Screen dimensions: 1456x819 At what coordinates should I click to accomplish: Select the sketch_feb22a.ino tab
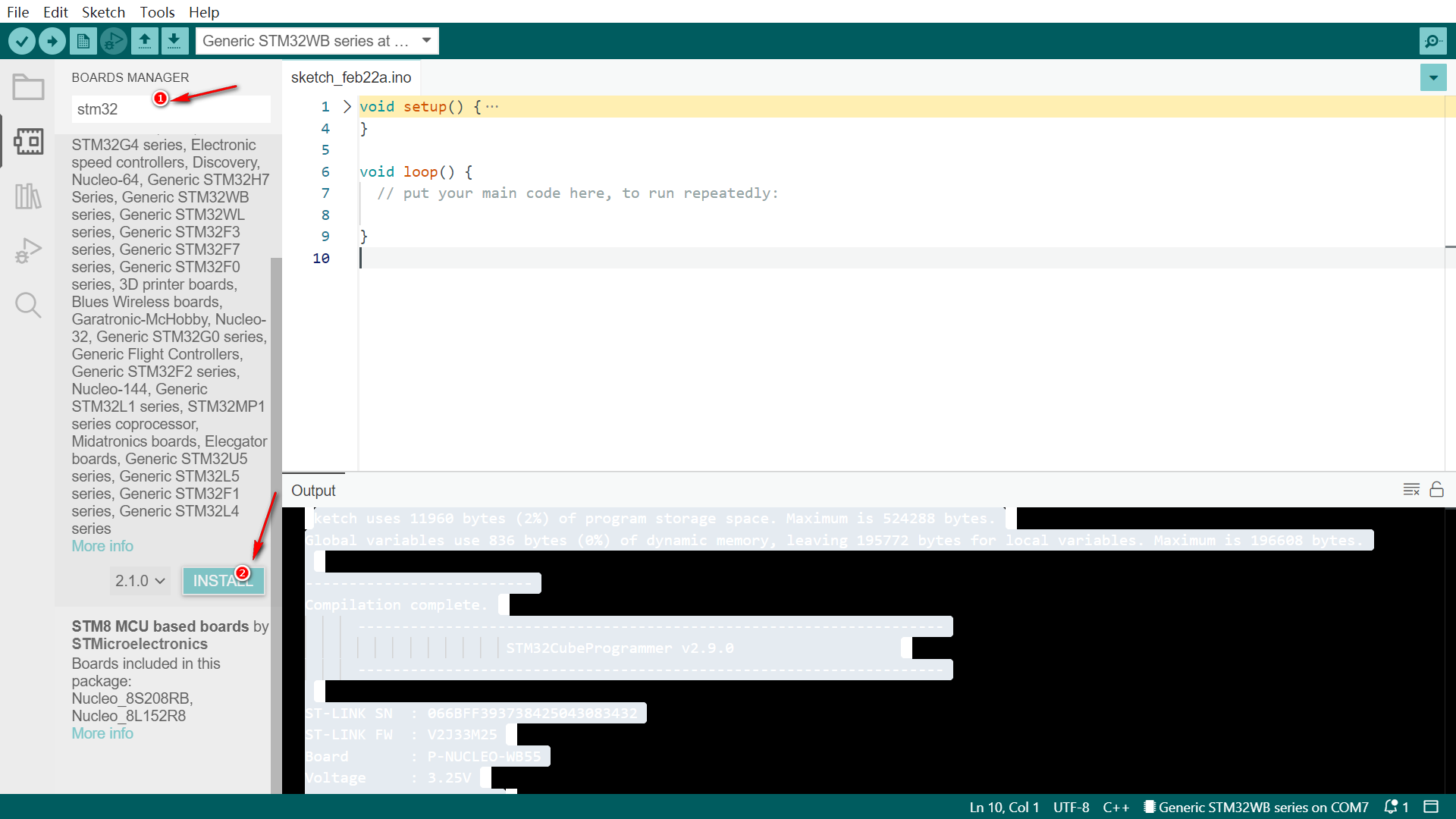pos(351,77)
